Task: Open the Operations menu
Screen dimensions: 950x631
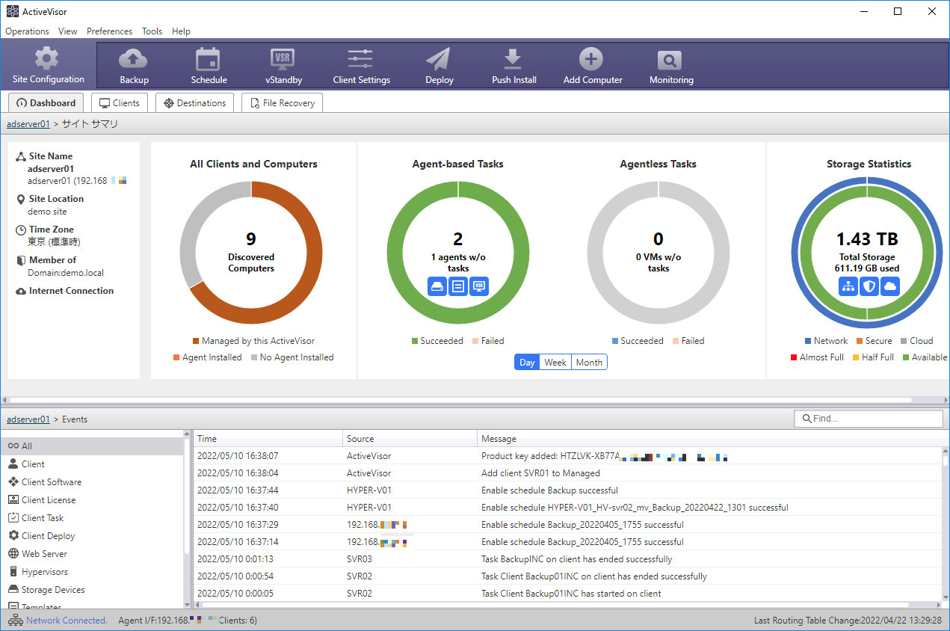Action: [x=27, y=31]
